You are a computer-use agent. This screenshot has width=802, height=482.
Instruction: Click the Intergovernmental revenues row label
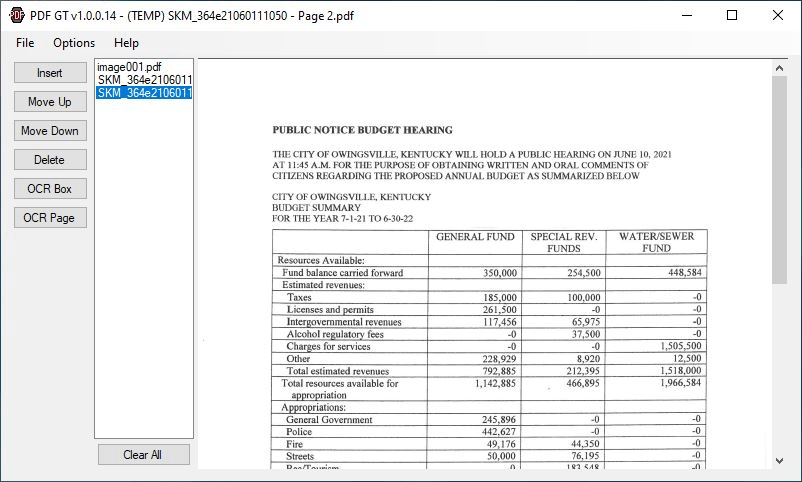[344, 322]
